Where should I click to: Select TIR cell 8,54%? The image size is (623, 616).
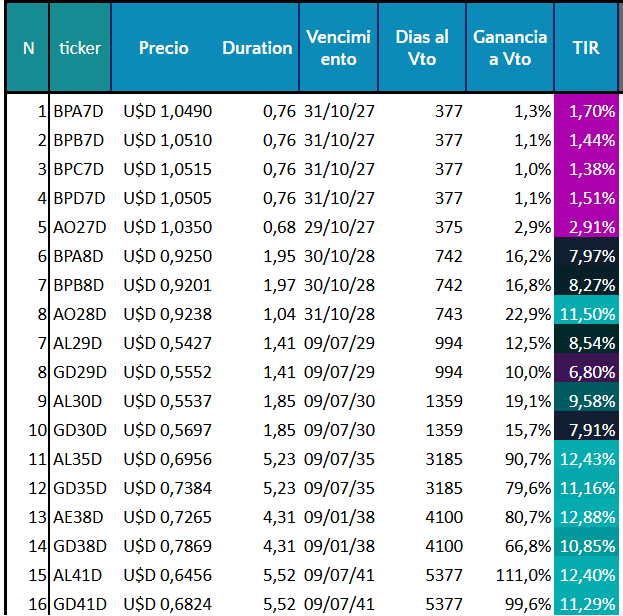(586, 339)
